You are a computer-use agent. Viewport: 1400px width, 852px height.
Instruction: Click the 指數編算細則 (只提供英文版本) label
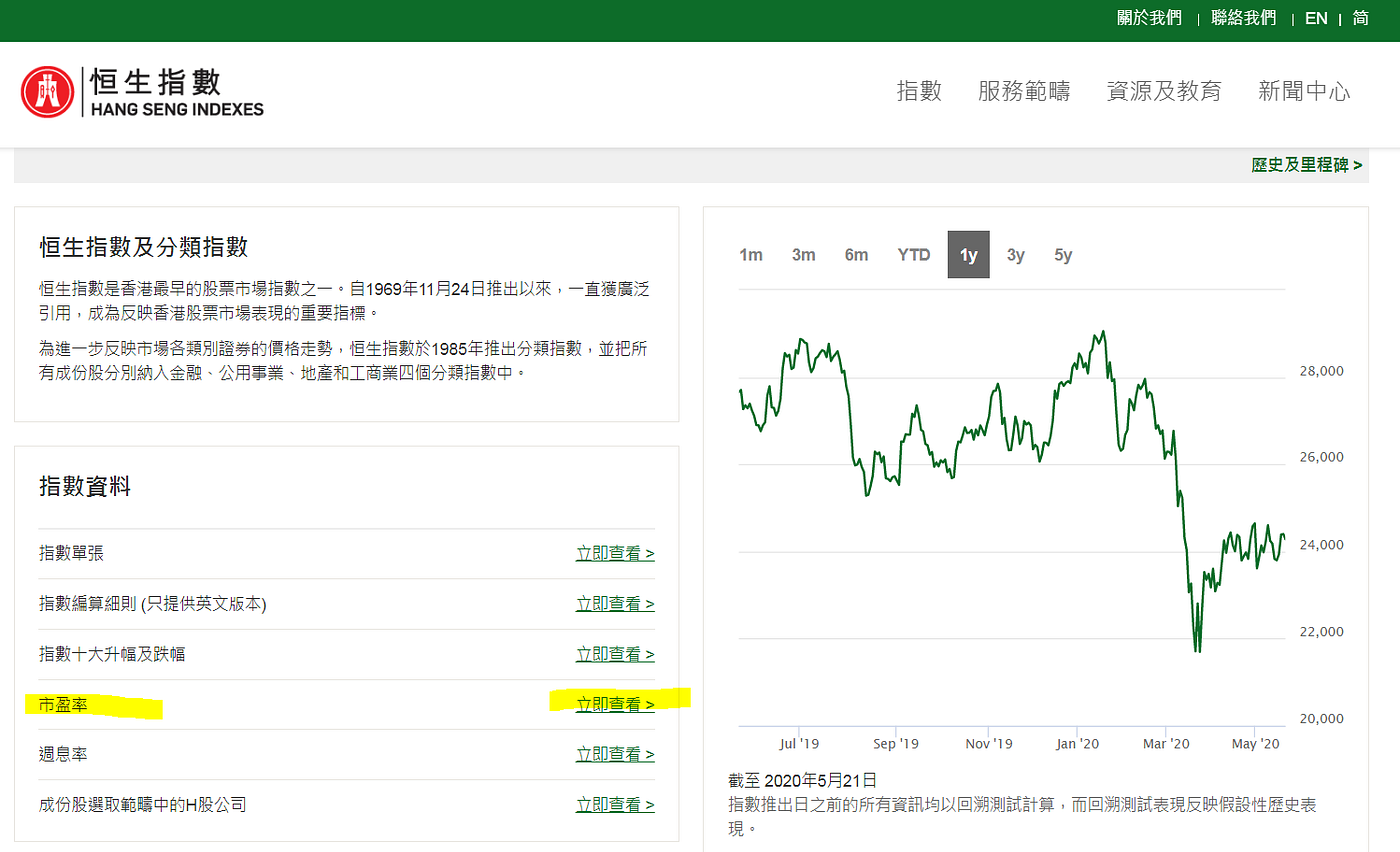153,604
